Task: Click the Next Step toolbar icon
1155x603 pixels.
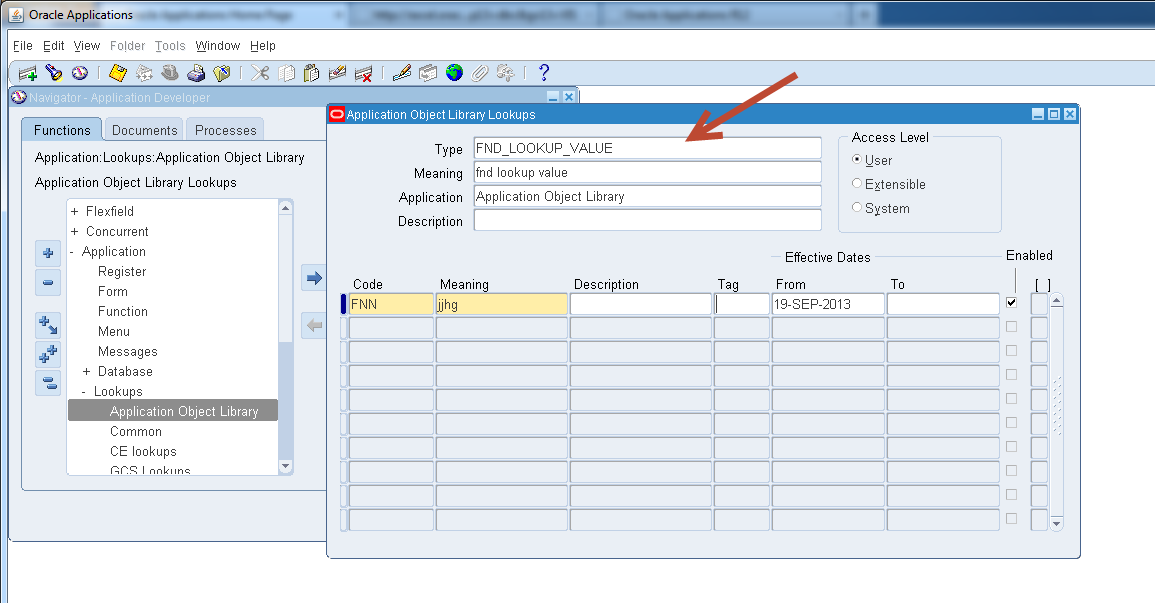Action: pos(144,73)
